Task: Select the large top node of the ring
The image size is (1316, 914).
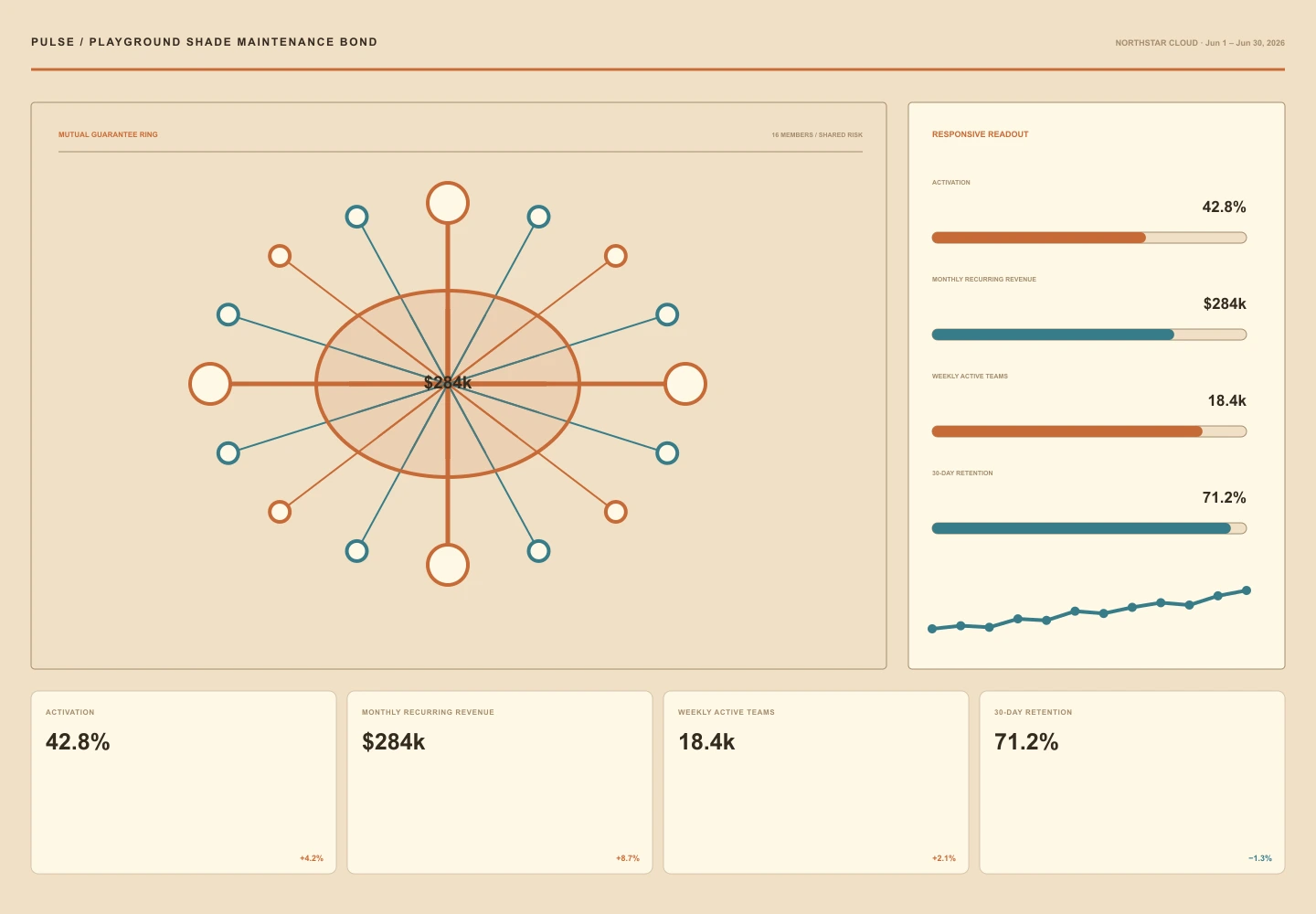Action: coord(448,203)
